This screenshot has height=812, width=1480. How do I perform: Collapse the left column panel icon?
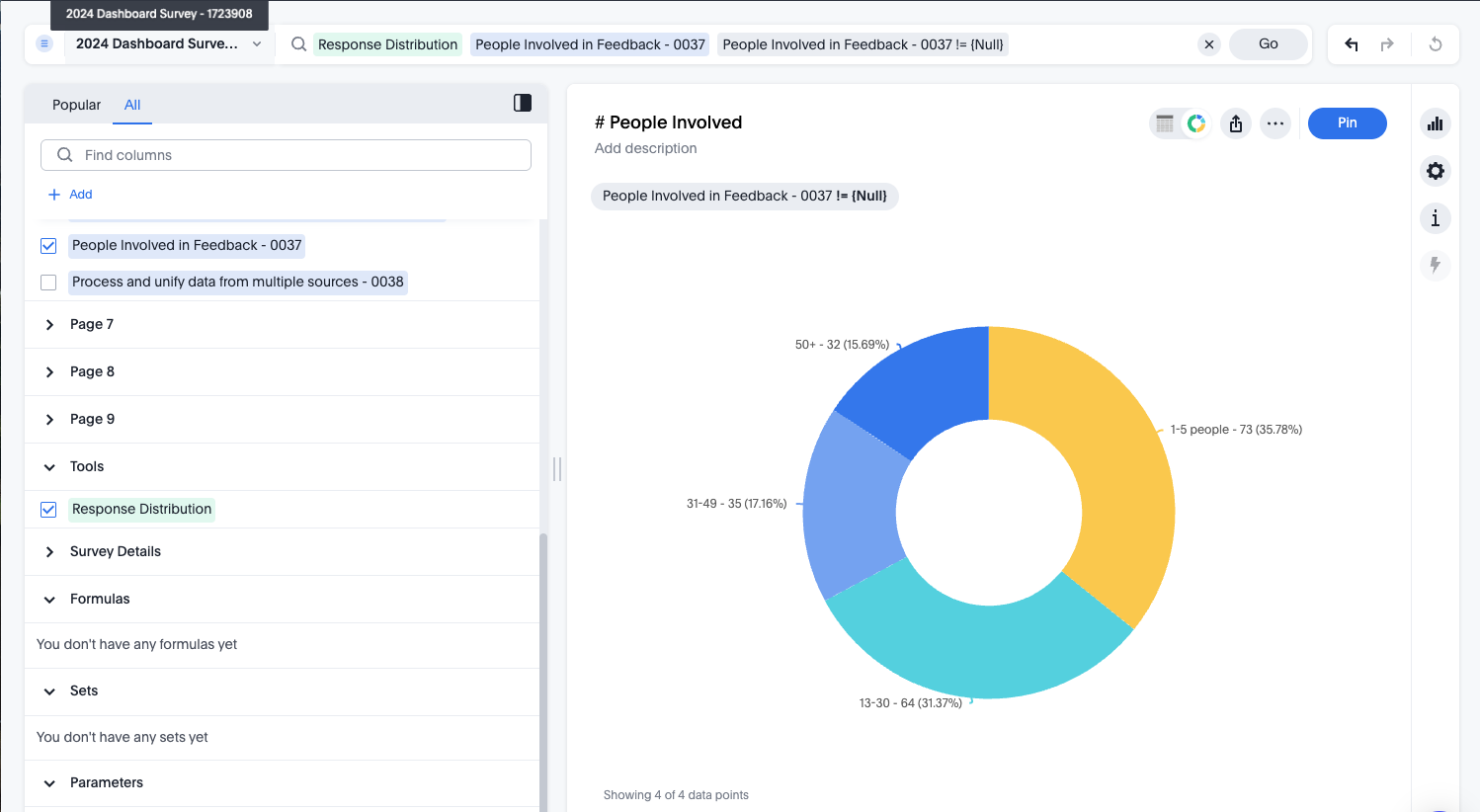[x=523, y=103]
